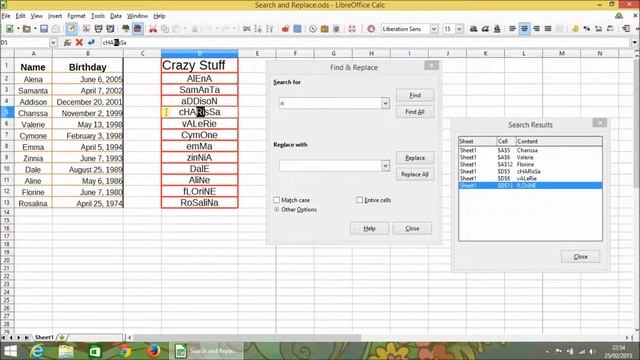Accept cell edit with blue arrow
The image size is (640, 360).
[x=91, y=42]
